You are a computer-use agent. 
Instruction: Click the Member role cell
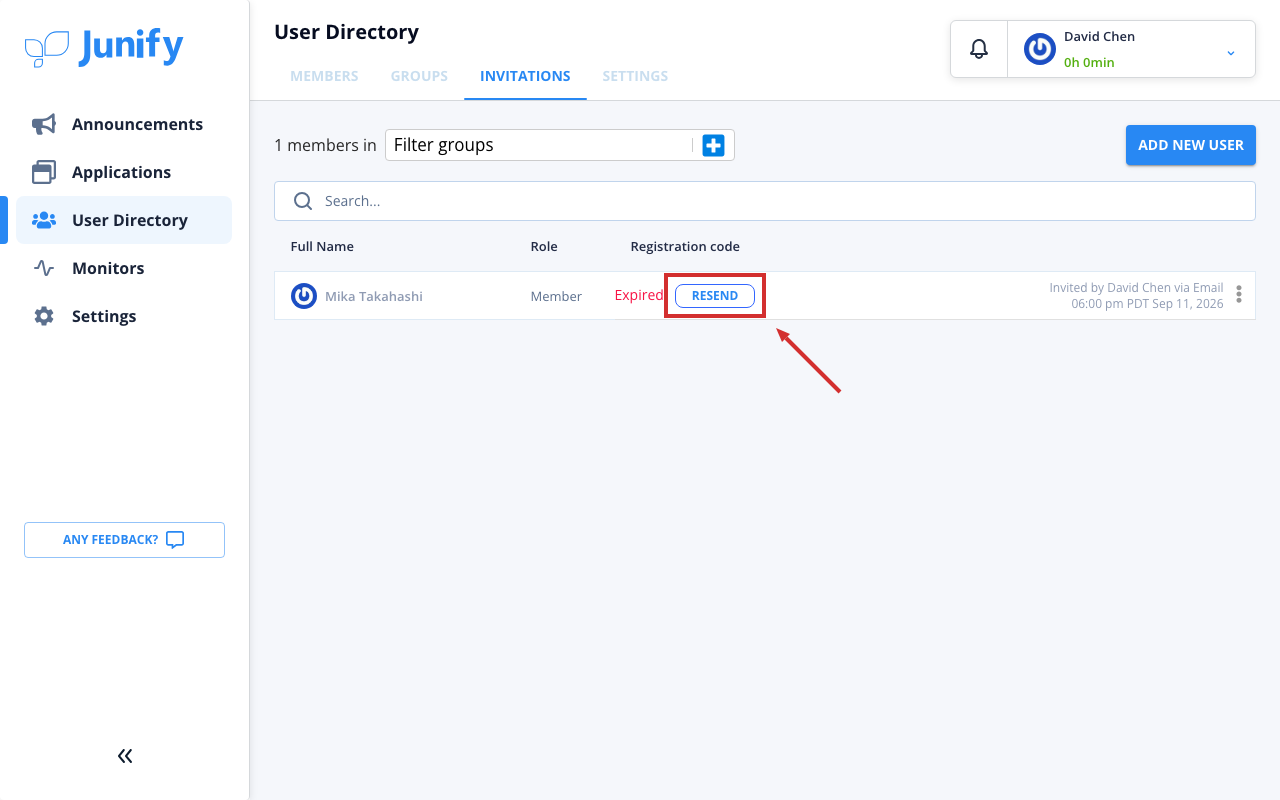coord(556,296)
